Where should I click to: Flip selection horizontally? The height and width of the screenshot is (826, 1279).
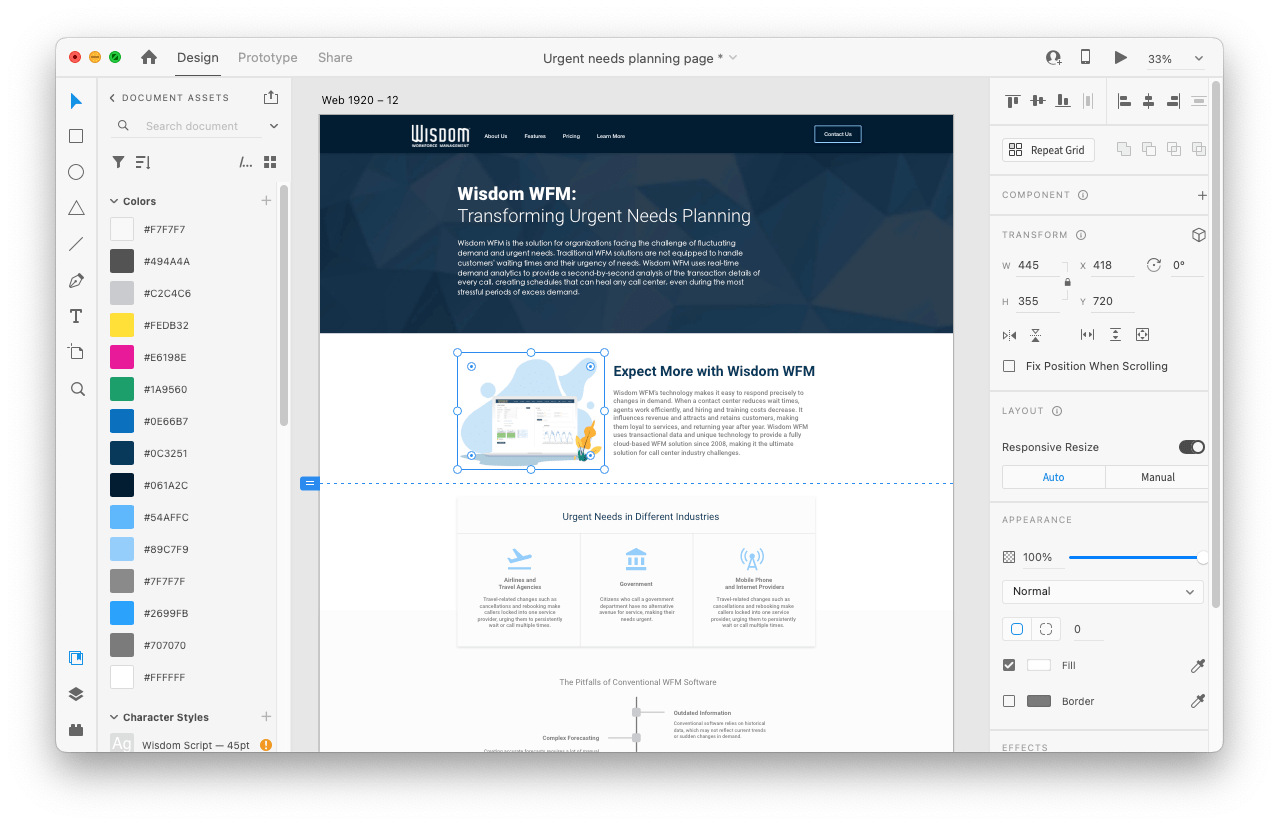tap(1009, 335)
